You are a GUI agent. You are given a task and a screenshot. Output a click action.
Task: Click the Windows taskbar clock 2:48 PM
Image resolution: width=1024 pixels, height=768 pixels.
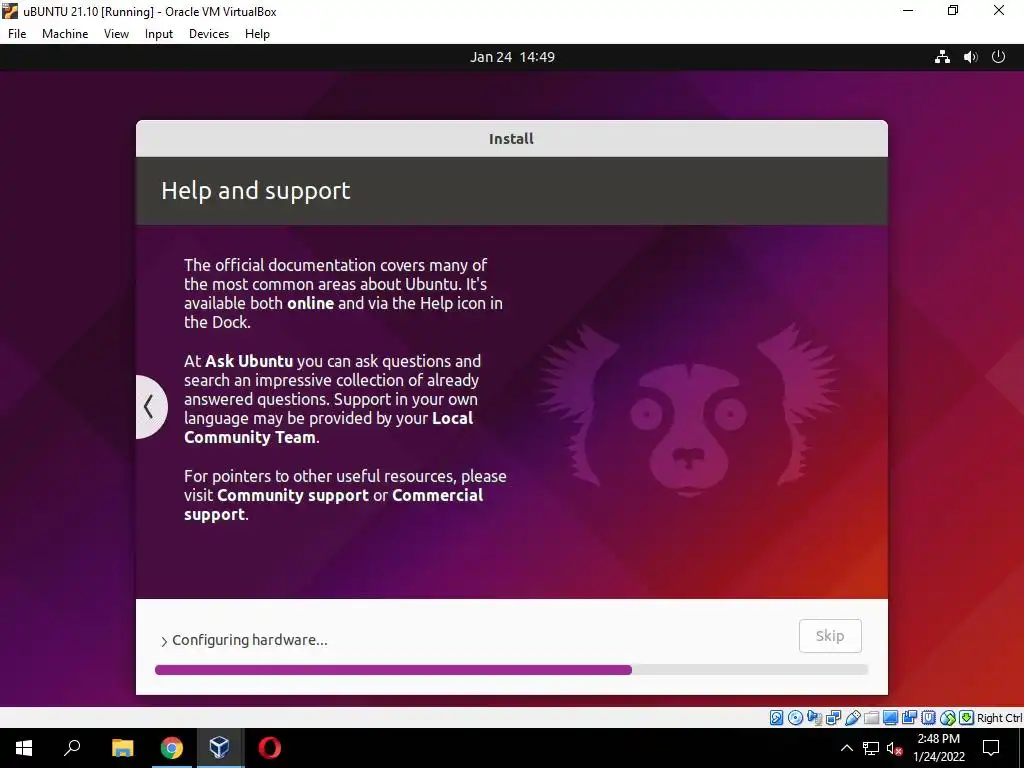click(938, 748)
